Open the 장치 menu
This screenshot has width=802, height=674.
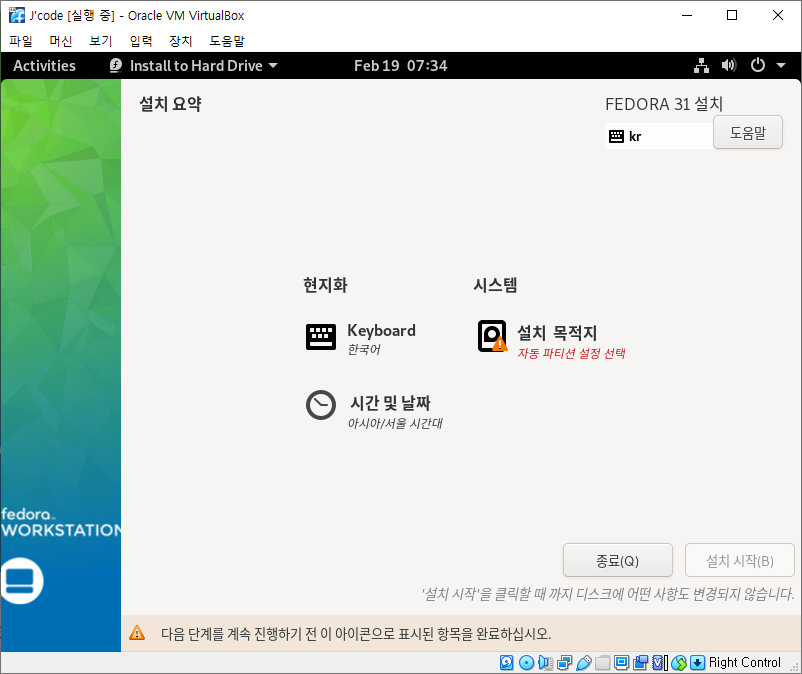pos(181,41)
